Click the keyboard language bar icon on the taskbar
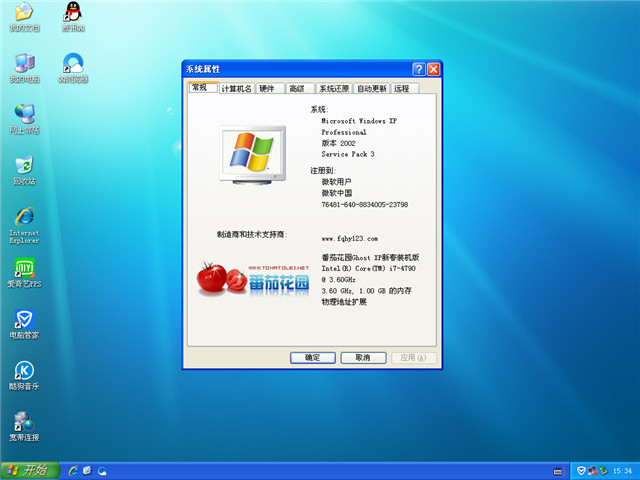This screenshot has width=640, height=480. [x=558, y=471]
